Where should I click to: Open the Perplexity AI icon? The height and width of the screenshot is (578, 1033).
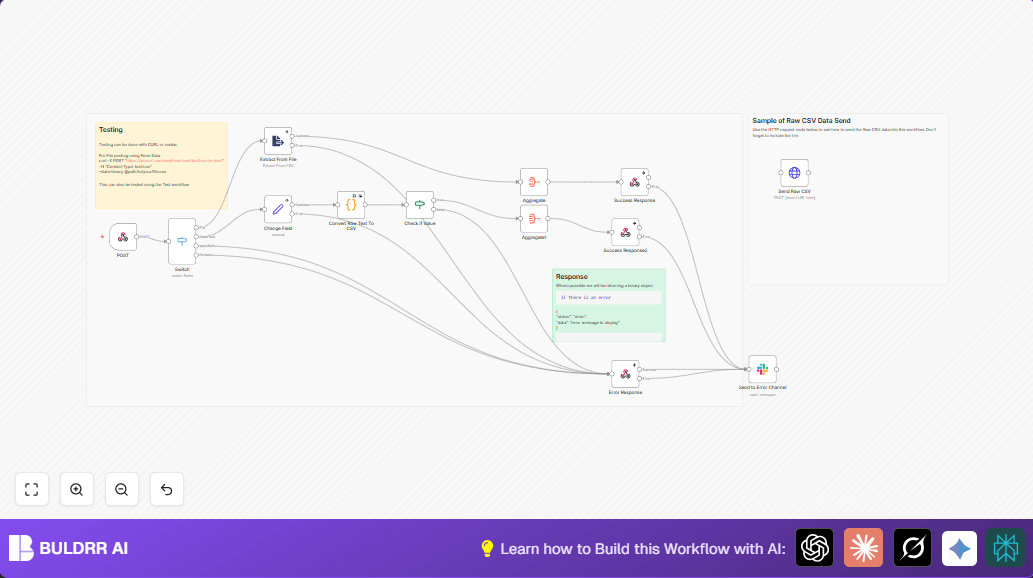point(1005,548)
